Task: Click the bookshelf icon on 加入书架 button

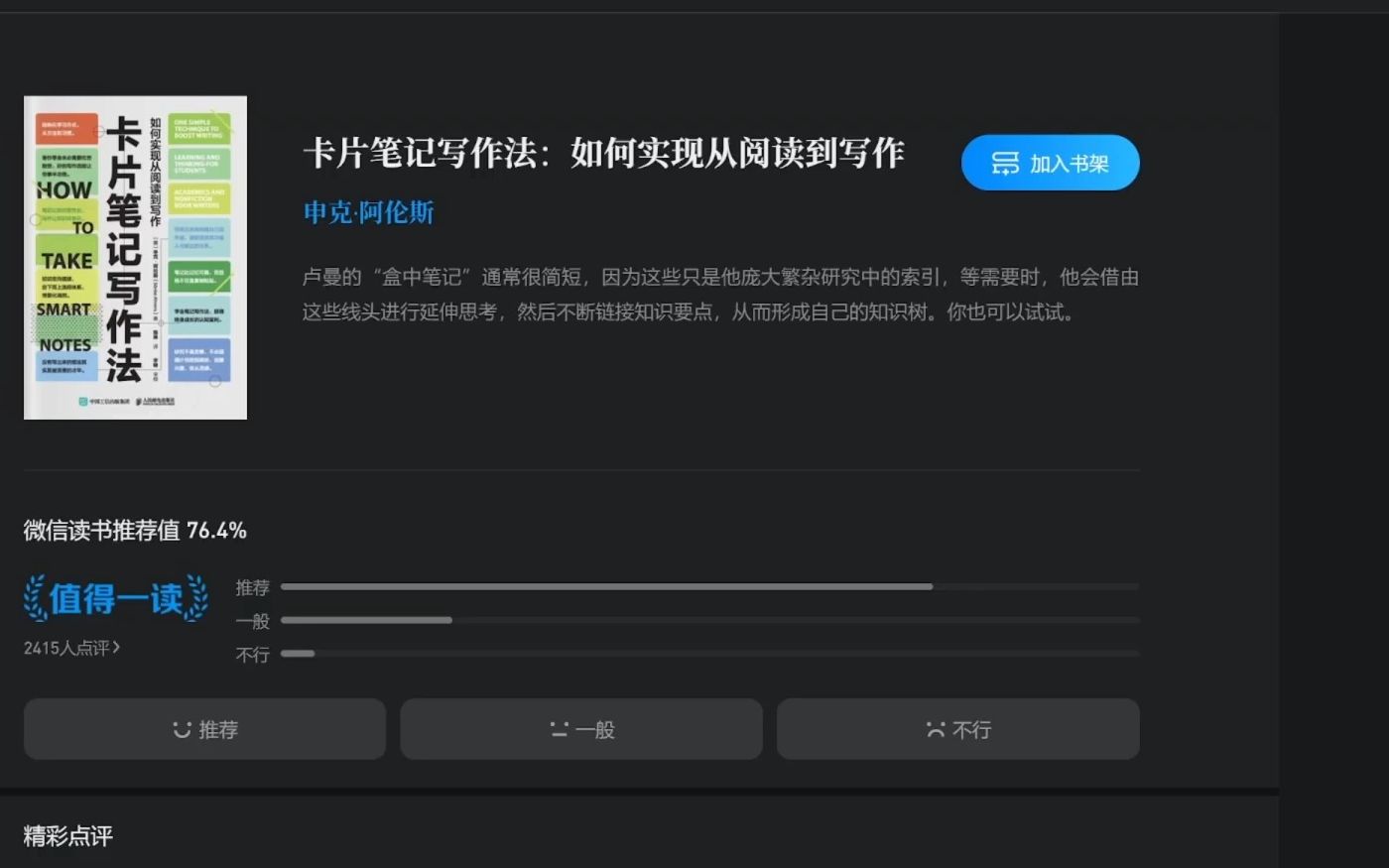Action: 1006,163
